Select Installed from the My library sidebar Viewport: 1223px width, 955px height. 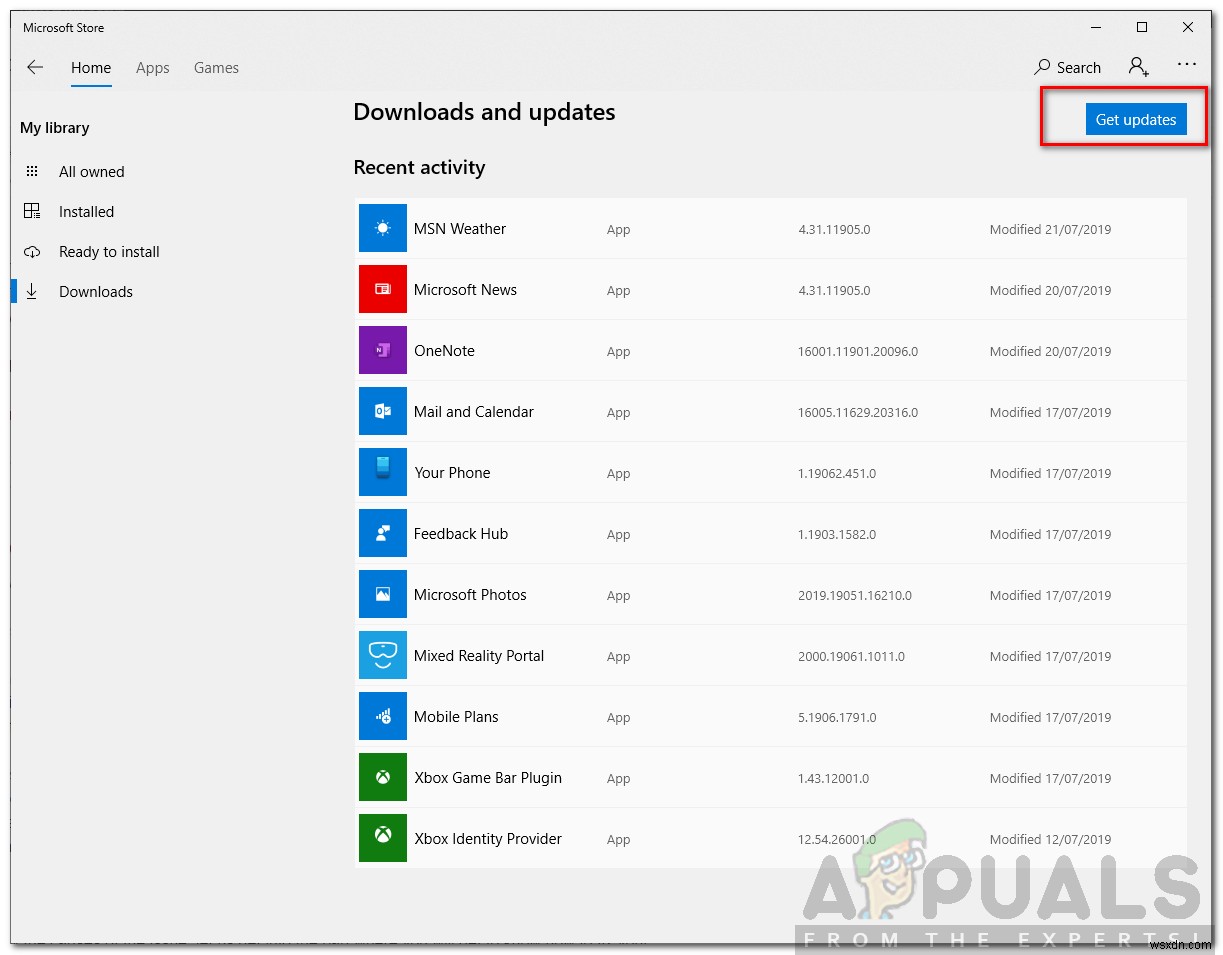pyautogui.click(x=86, y=211)
